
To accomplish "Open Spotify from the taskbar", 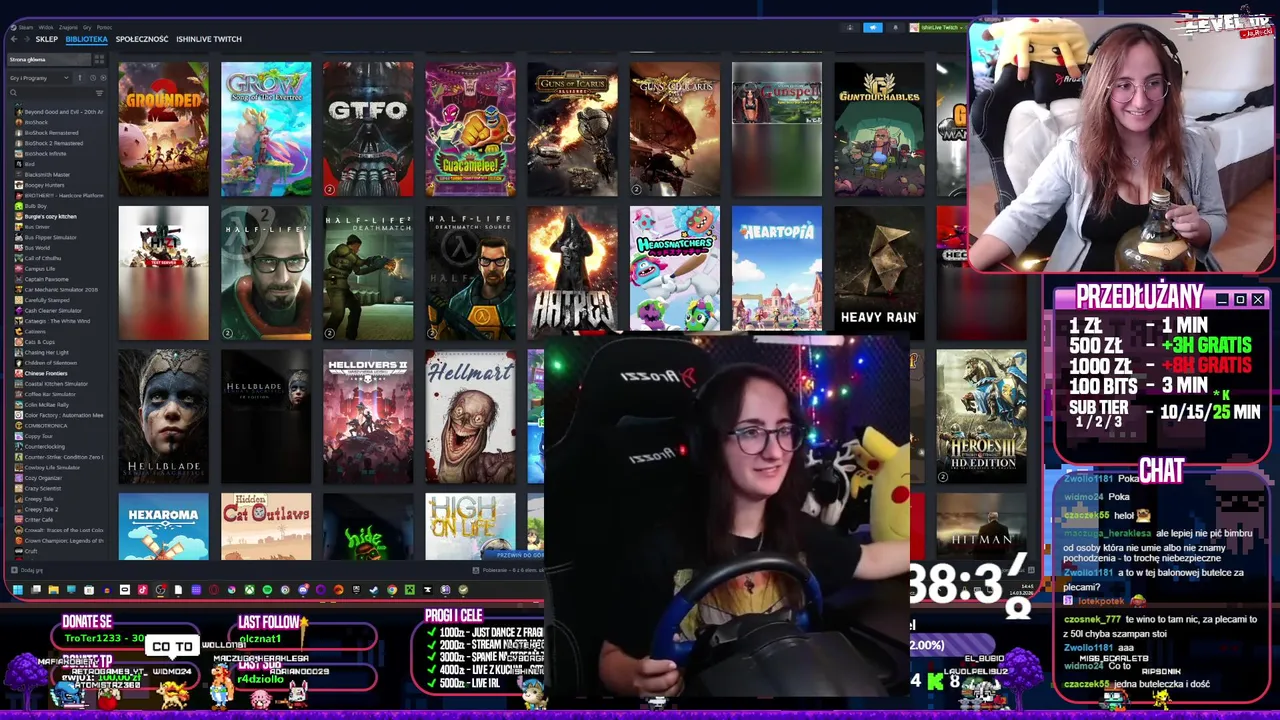I will click(267, 590).
